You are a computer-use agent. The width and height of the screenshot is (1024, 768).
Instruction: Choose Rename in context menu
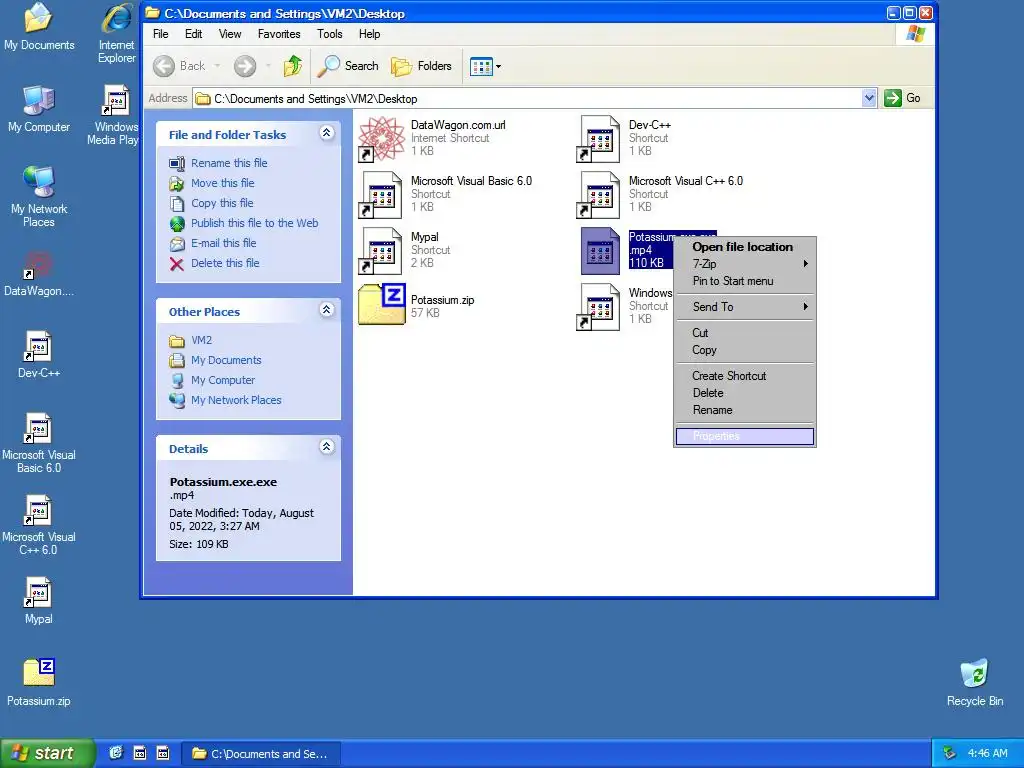click(x=744, y=410)
